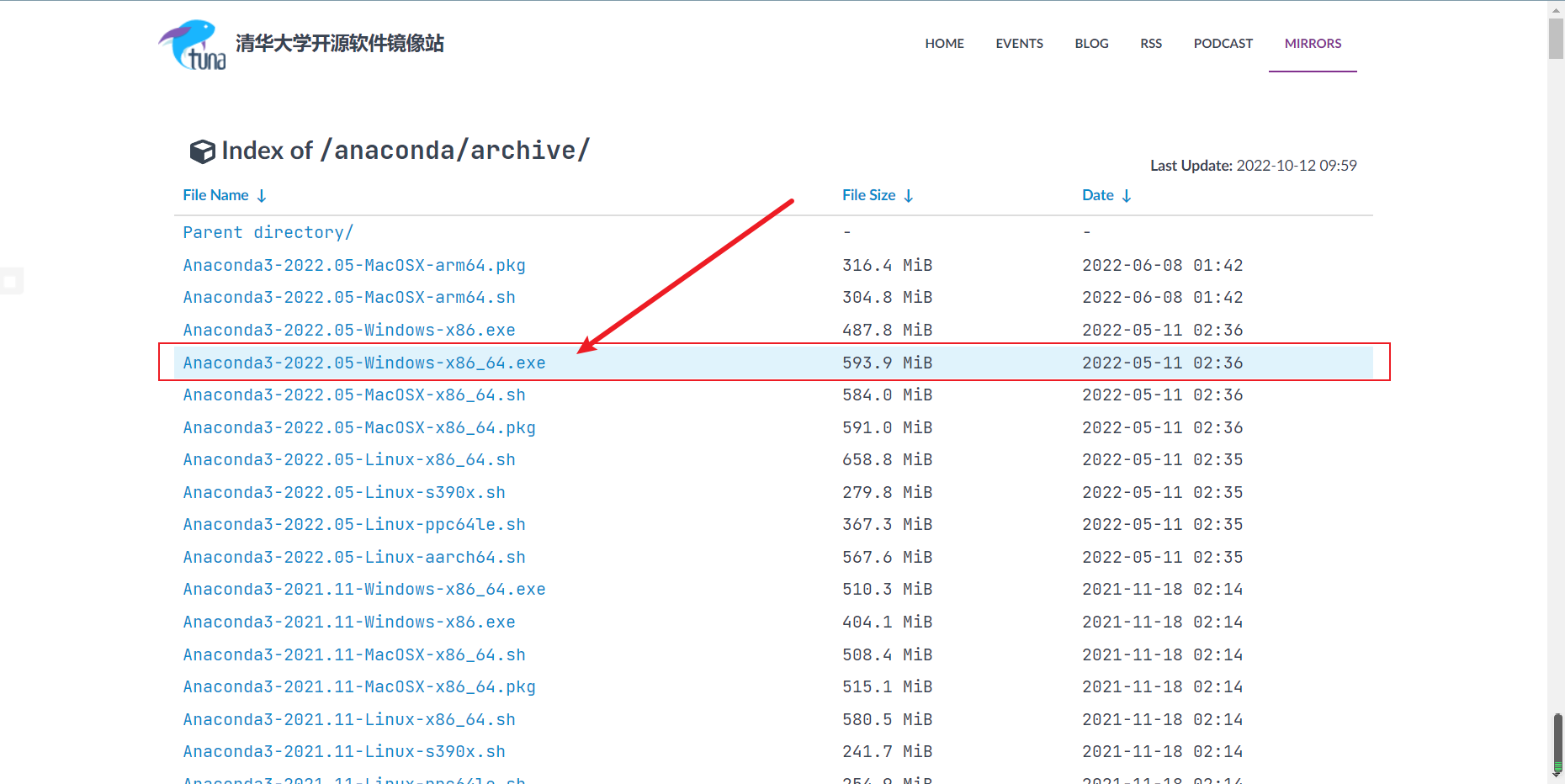Image resolution: width=1565 pixels, height=784 pixels.
Task: Click the scrollbar up arrow
Action: click(1556, 8)
